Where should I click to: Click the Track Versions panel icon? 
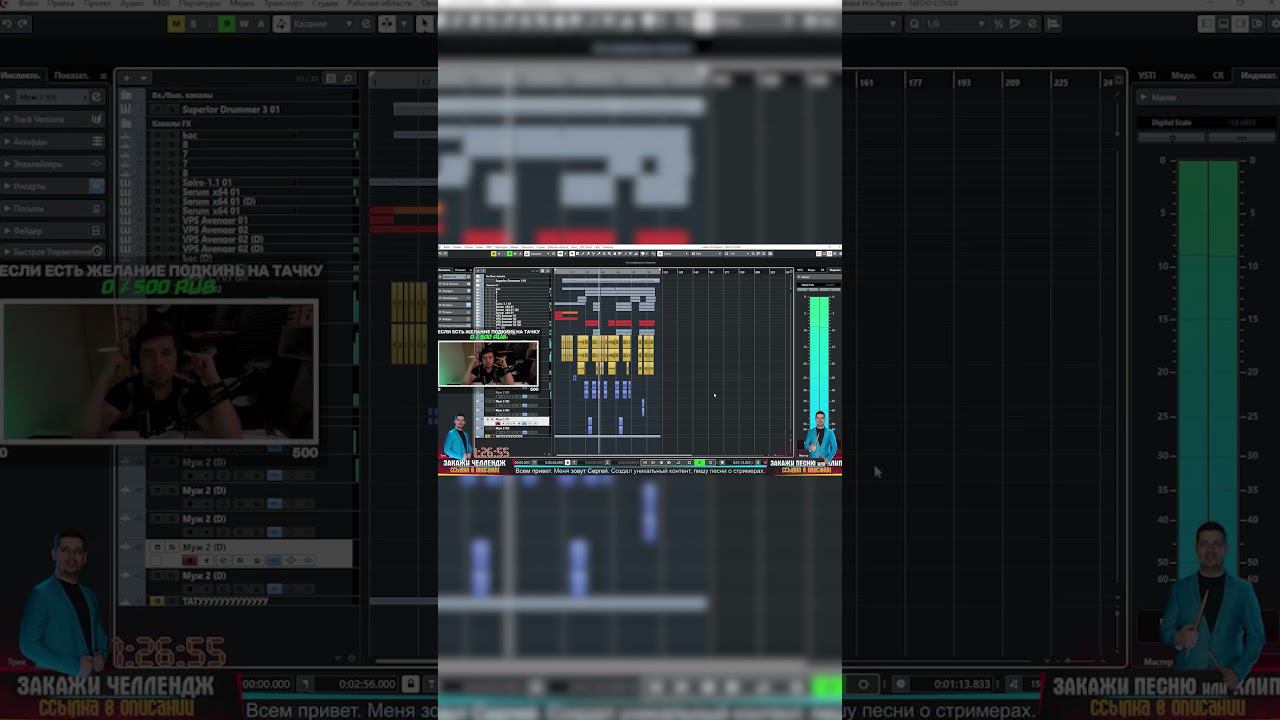click(x=97, y=119)
